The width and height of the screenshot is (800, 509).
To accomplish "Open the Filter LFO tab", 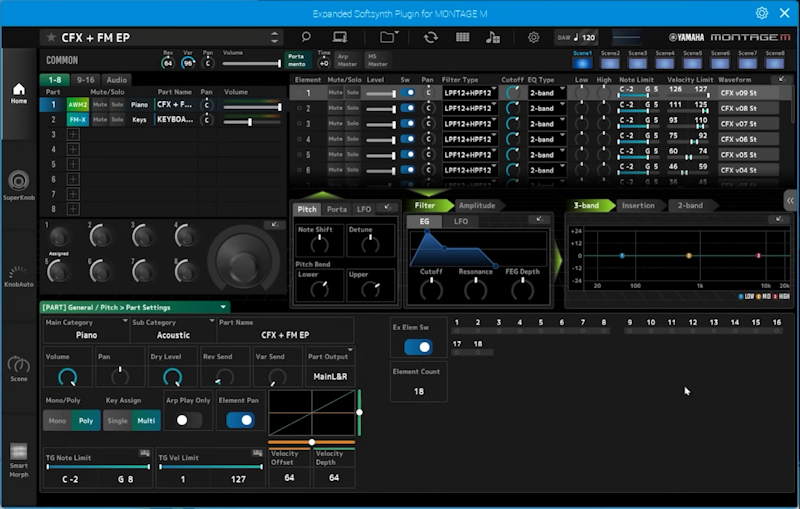I will 461,221.
